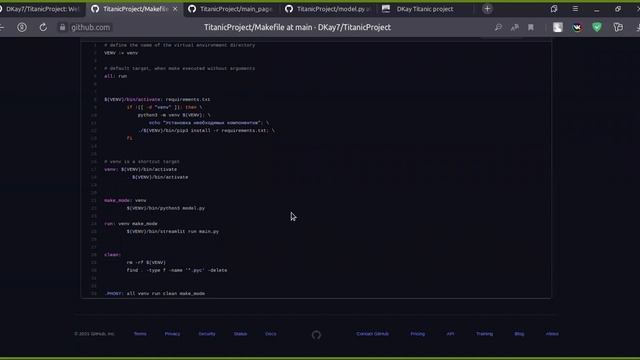Open the Security footer link
Image resolution: width=640 pixels, height=360 pixels.
[x=207, y=334]
